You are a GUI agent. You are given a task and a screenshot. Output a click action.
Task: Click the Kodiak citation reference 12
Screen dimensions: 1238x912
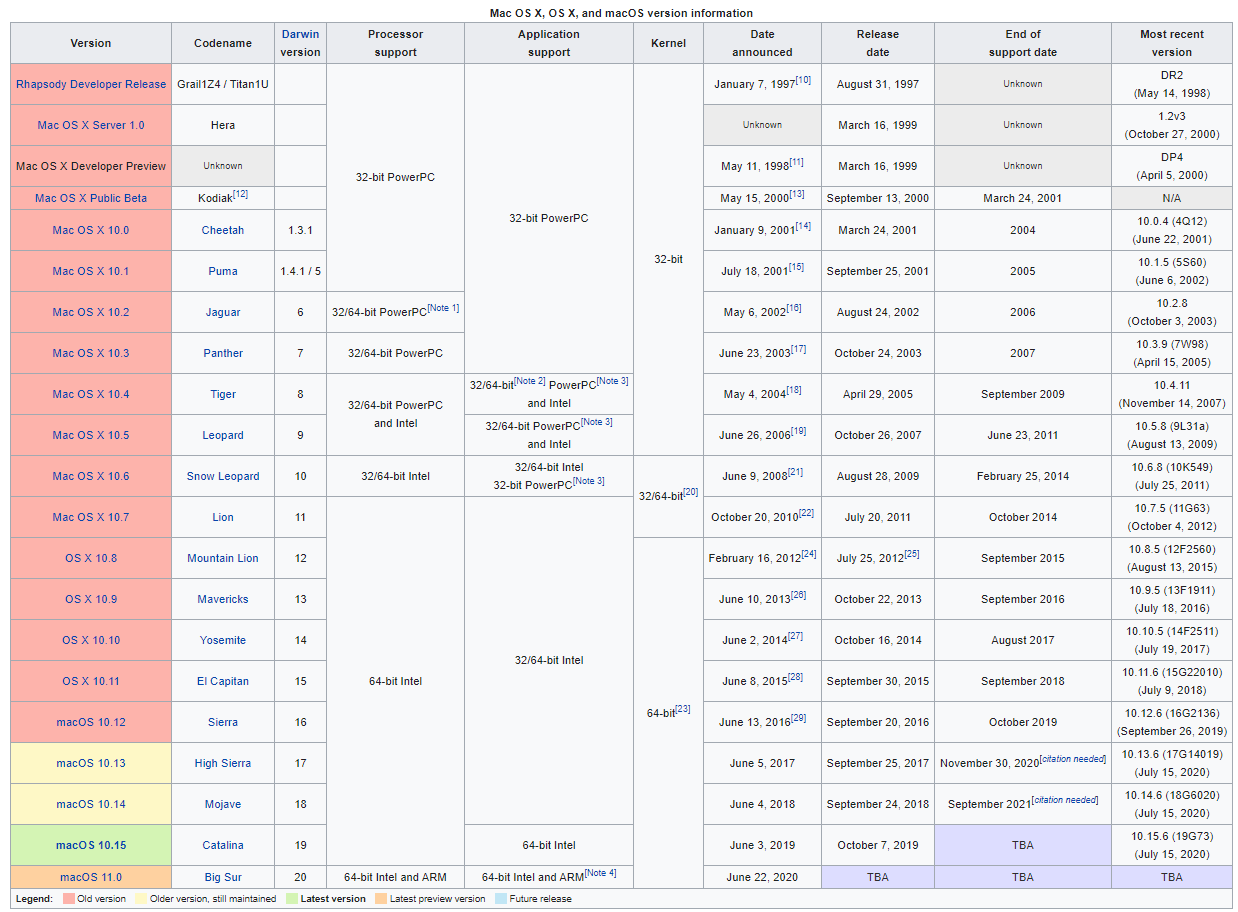pyautogui.click(x=241, y=192)
